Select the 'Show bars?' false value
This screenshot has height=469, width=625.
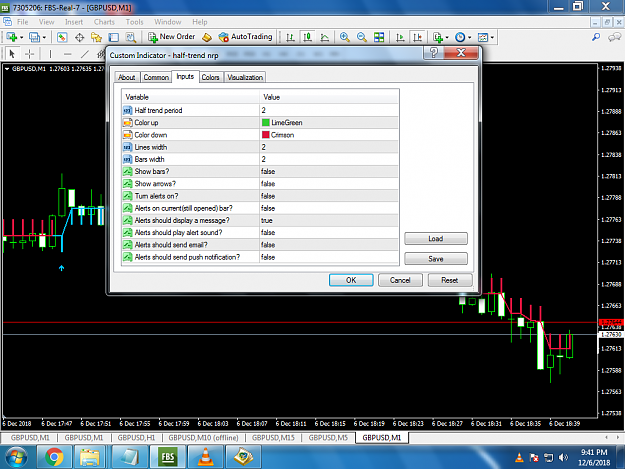pos(329,171)
